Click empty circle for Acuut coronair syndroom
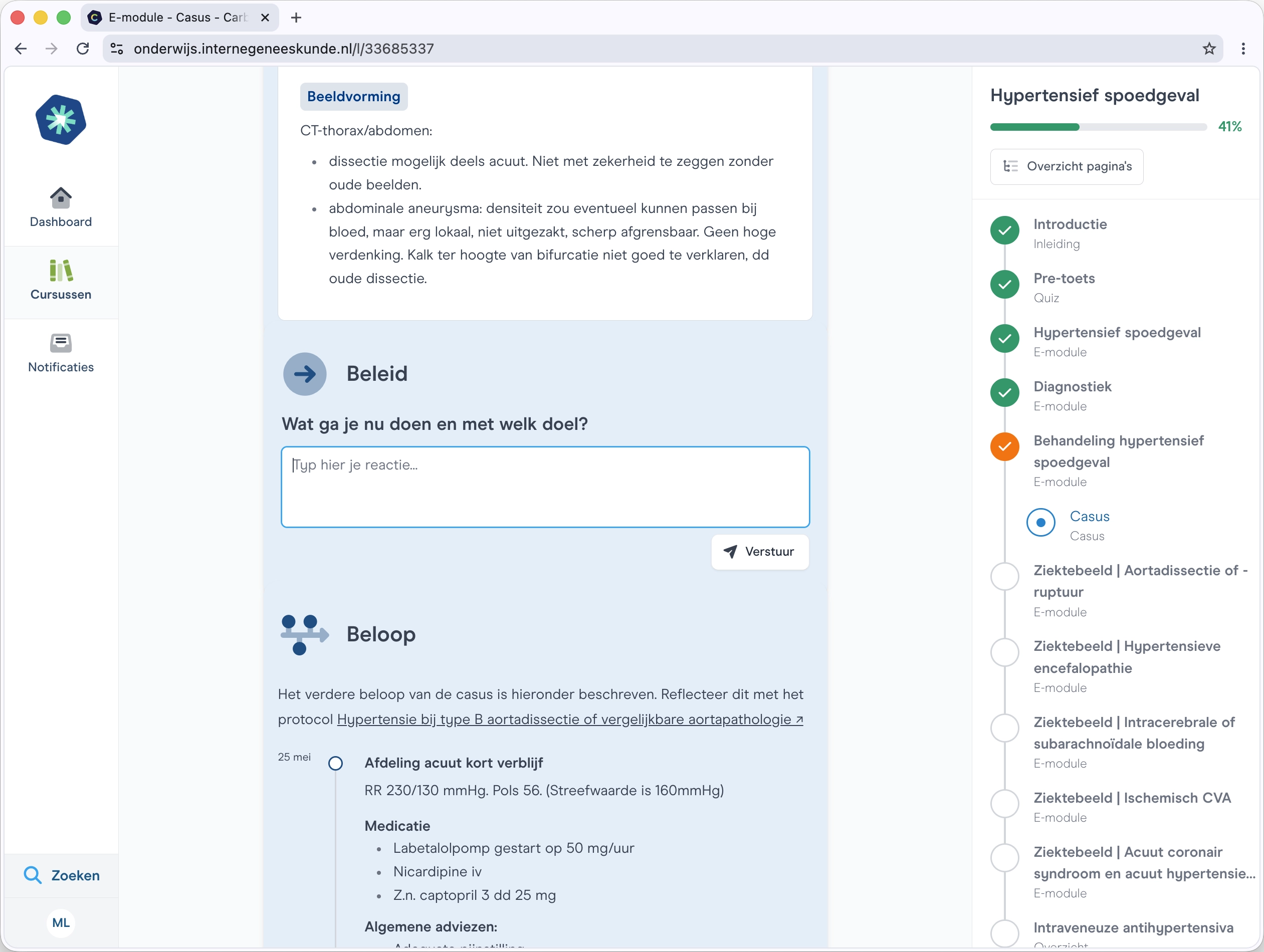This screenshot has height=952, width=1264. tap(1004, 858)
